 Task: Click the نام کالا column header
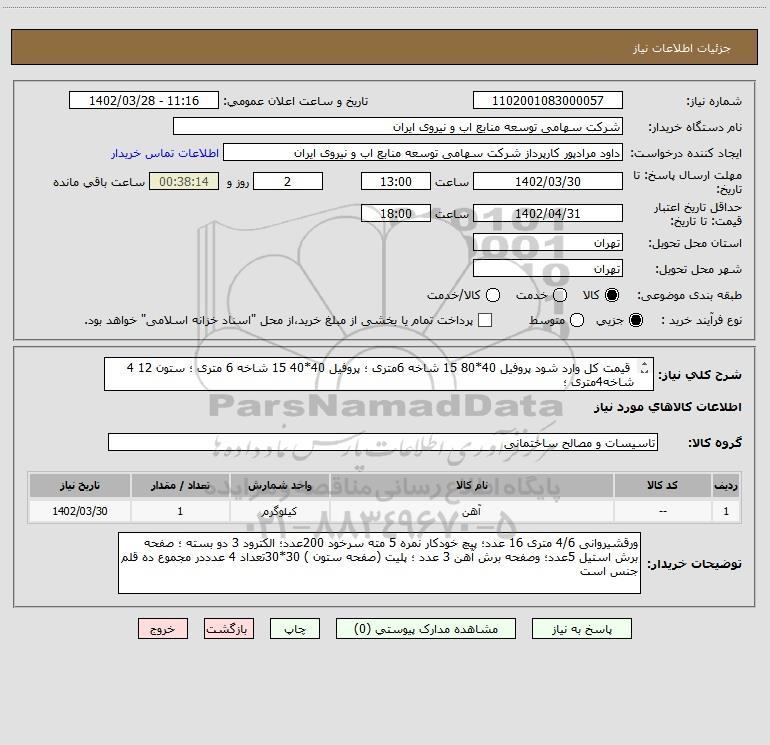click(x=472, y=486)
